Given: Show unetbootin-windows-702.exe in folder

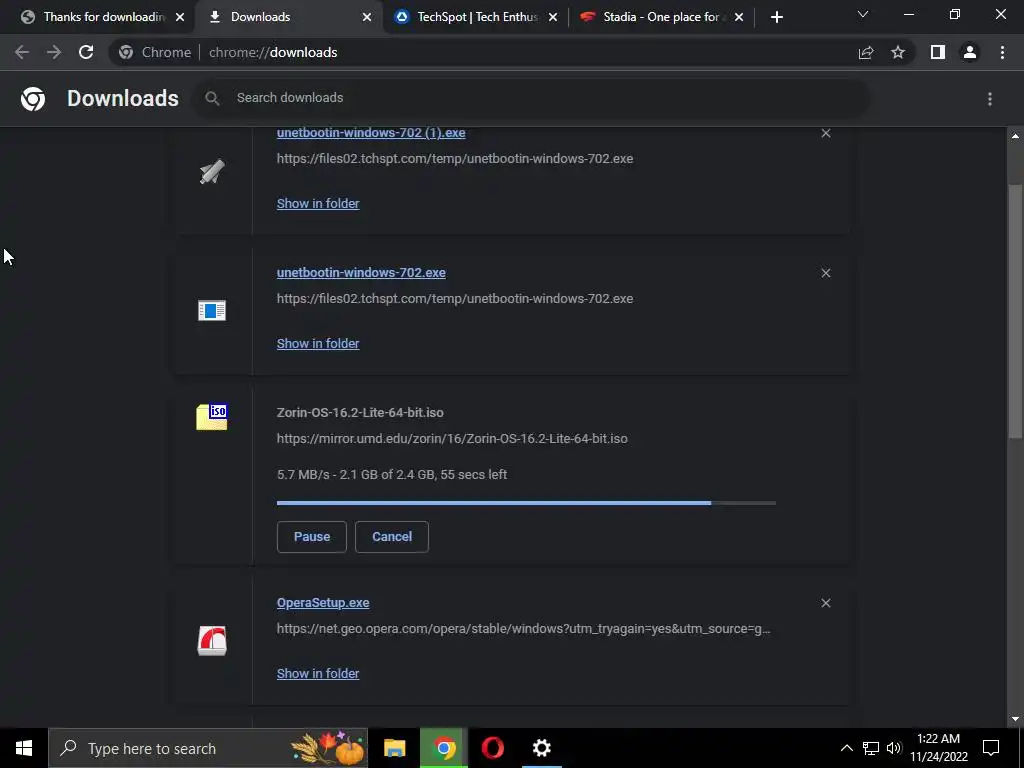Looking at the screenshot, I should 318,344.
